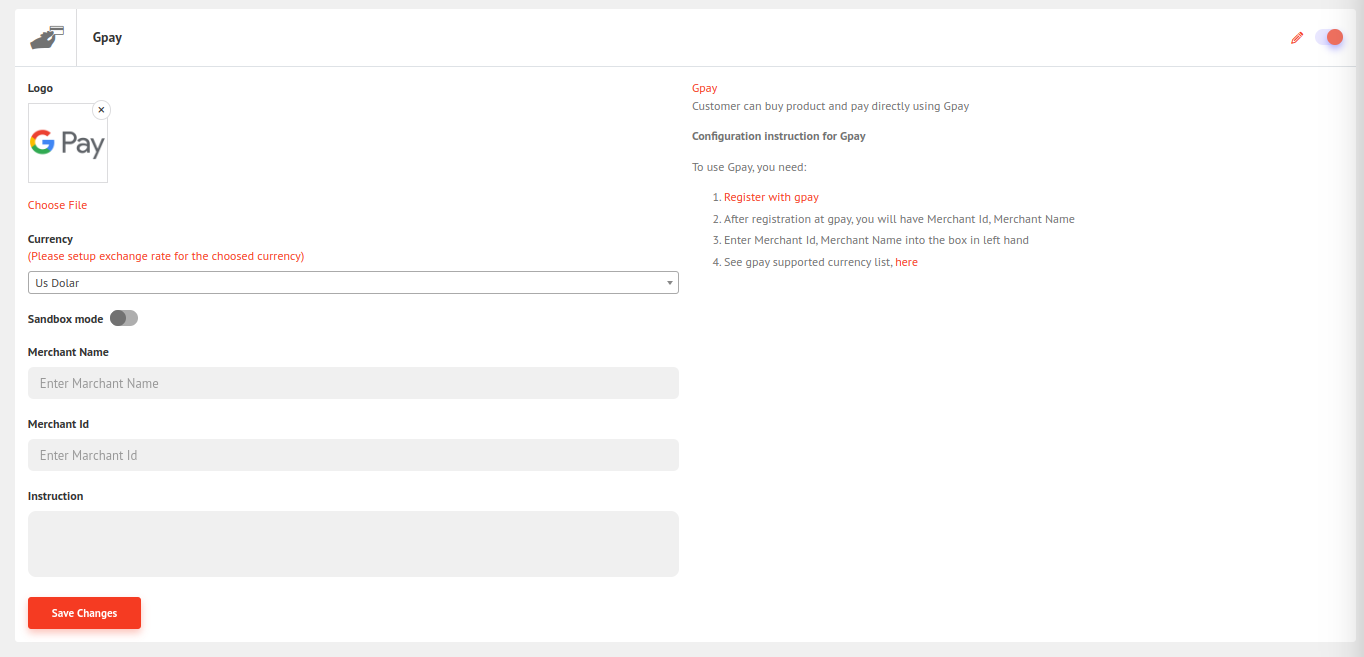Click the Configuration instruction for Gpay heading
This screenshot has height=657, width=1364.
pyautogui.click(x=779, y=136)
